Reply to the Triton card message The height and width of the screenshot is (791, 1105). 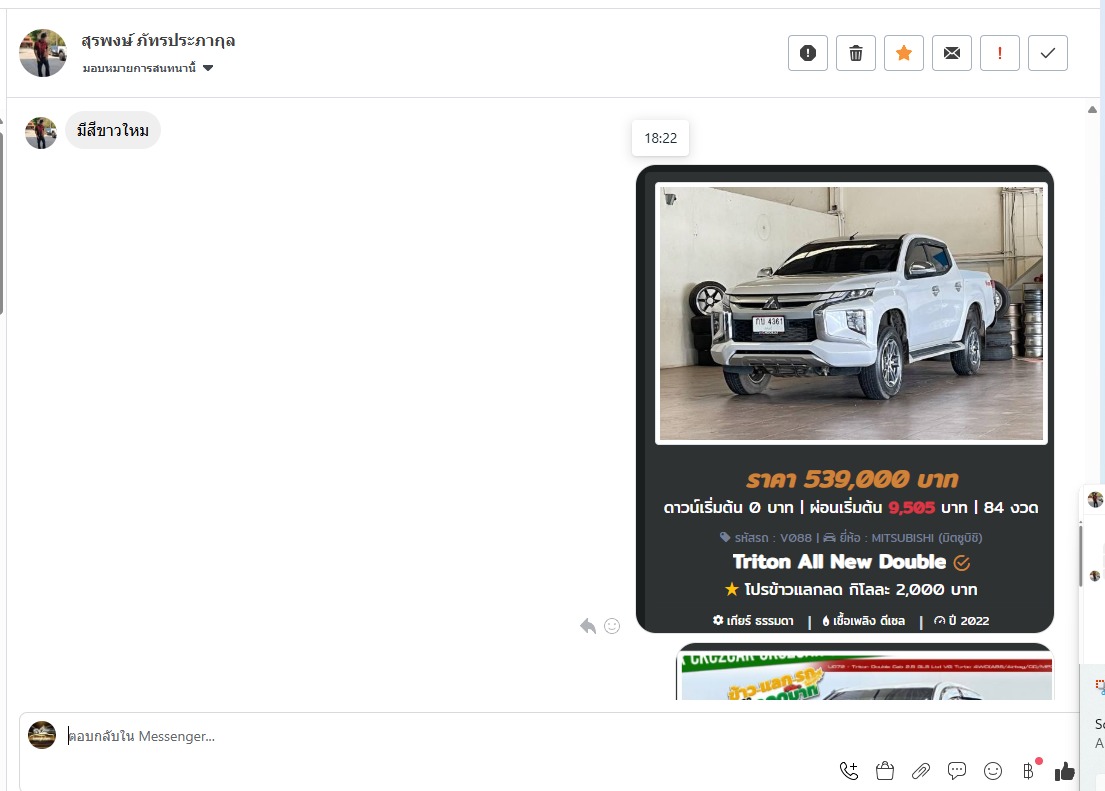(x=588, y=626)
